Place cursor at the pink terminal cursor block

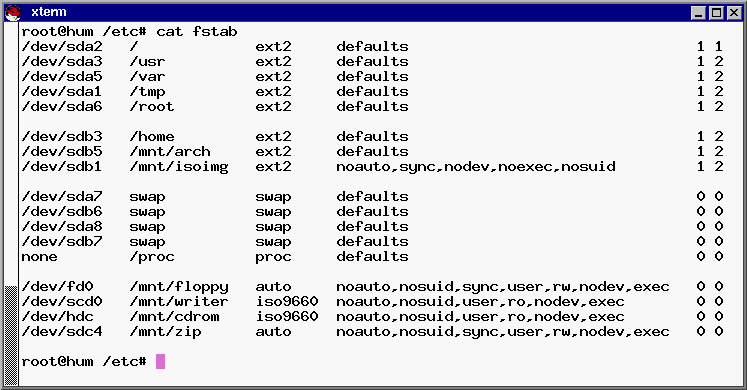pos(161,361)
